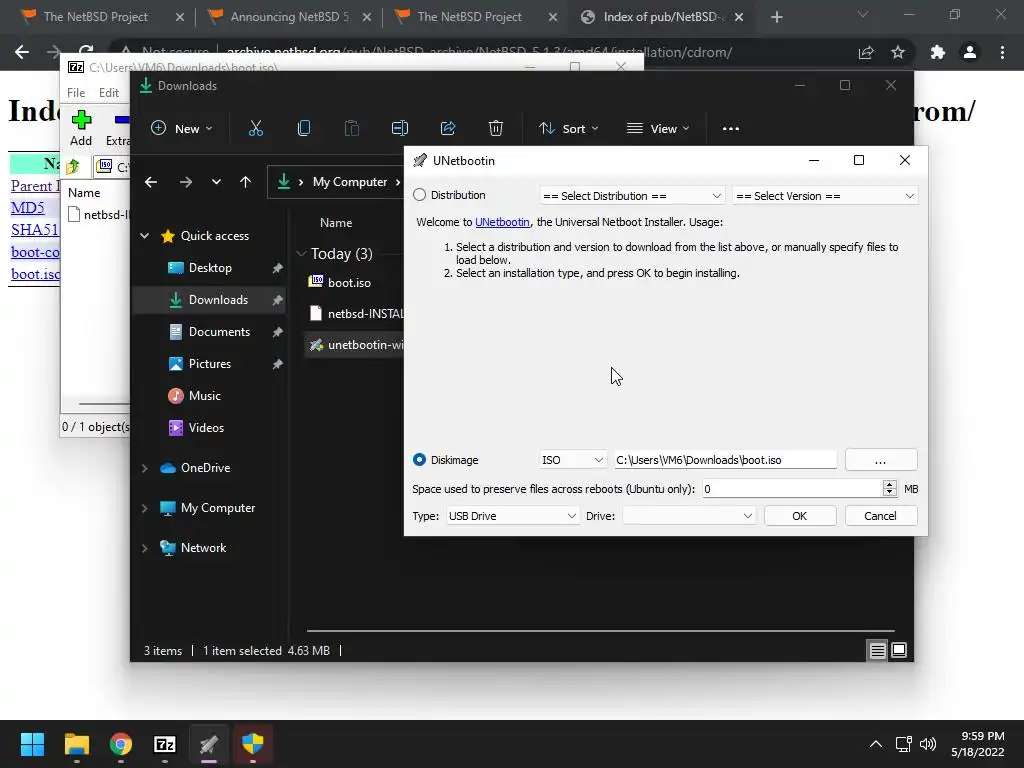Open 7-Zip from the taskbar
The width and height of the screenshot is (1024, 768).
(x=165, y=744)
